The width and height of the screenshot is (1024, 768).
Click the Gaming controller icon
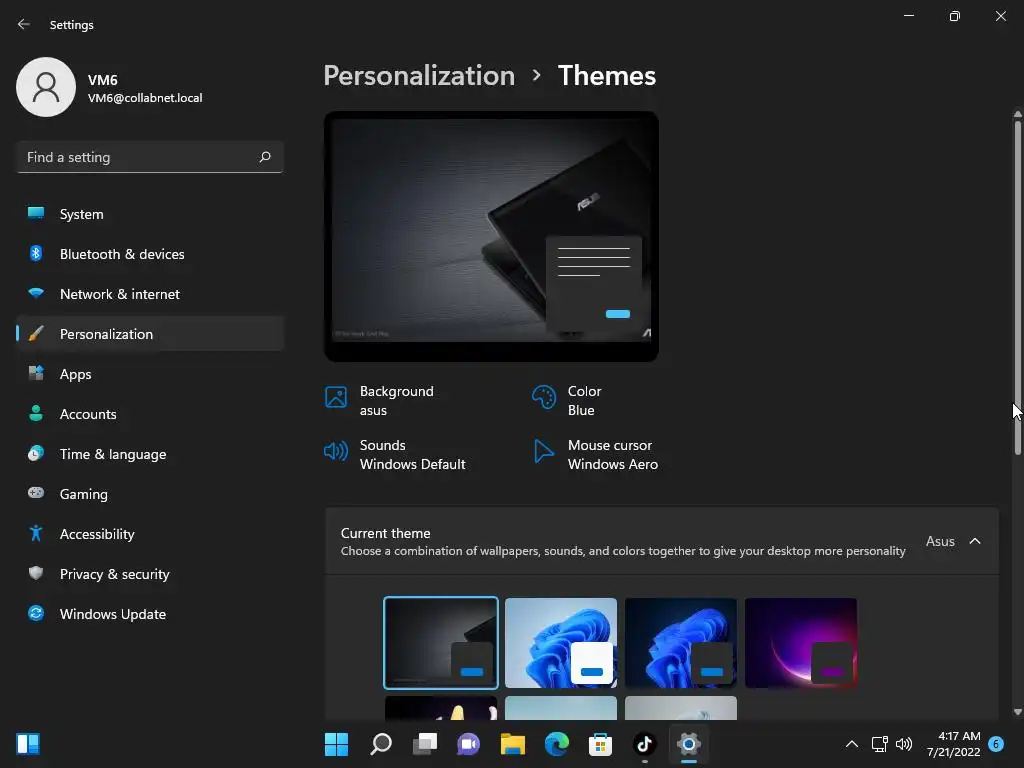[x=36, y=492]
